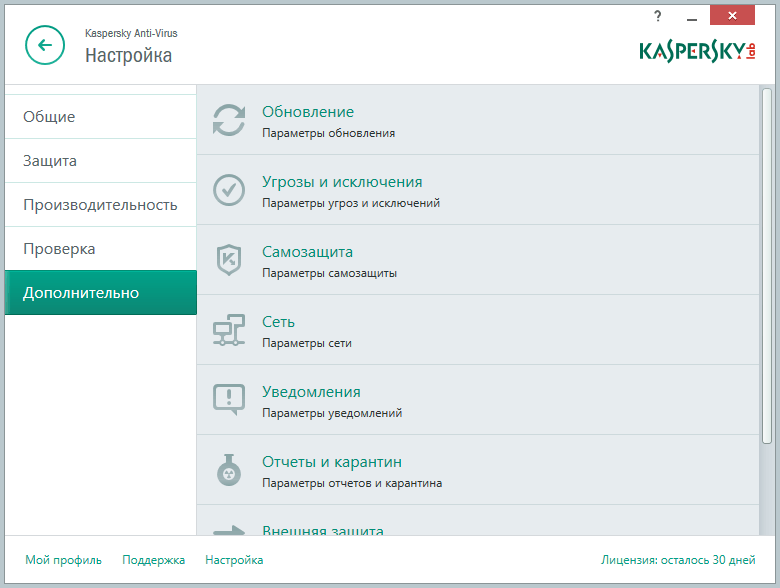Select the Дополнительно tab
This screenshot has width=780, height=588.
coord(100,293)
